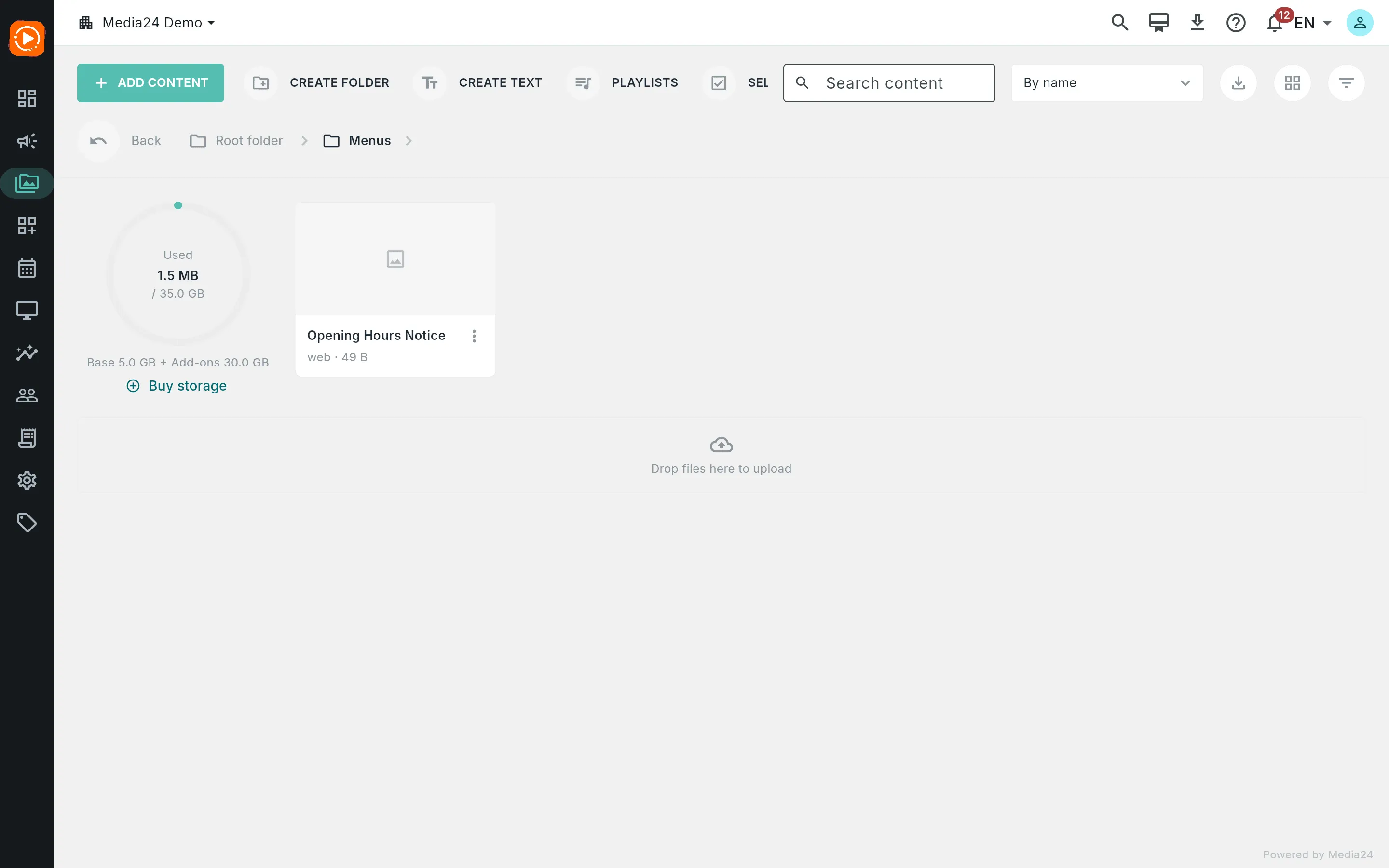Open the Schedule calendar sidebar icon
Viewport: 1389px width, 868px height.
tap(27, 268)
